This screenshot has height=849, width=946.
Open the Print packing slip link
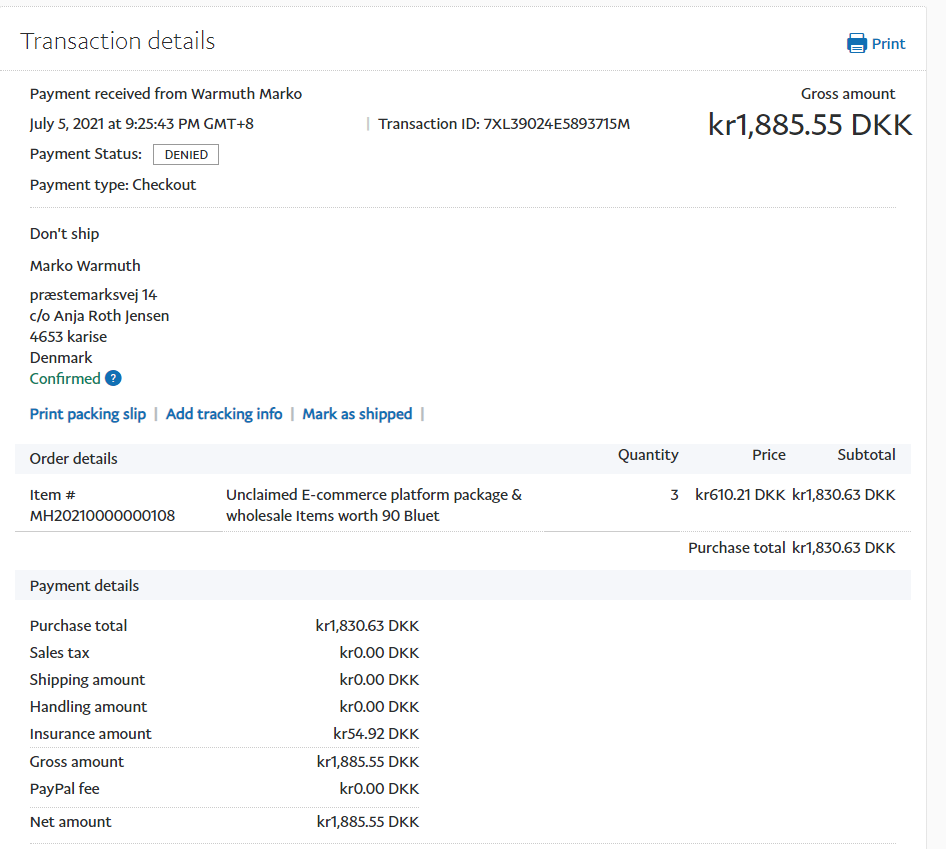88,414
